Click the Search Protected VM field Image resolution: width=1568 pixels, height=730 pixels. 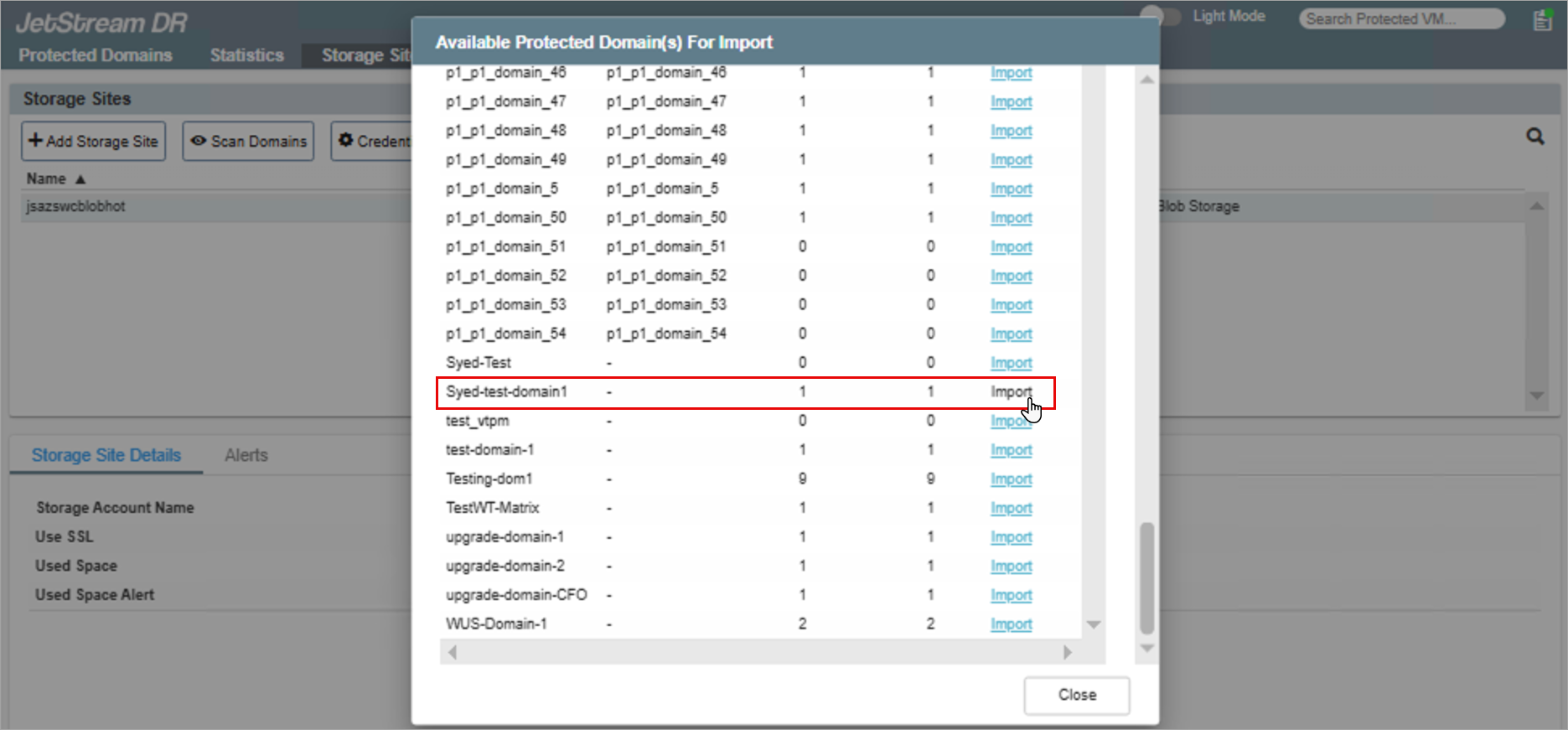tap(1400, 18)
